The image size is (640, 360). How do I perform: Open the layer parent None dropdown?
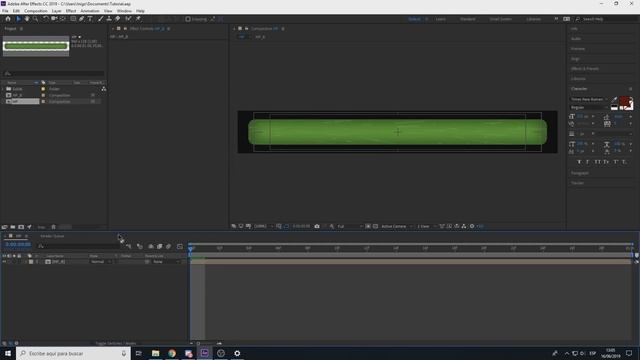coord(166,262)
